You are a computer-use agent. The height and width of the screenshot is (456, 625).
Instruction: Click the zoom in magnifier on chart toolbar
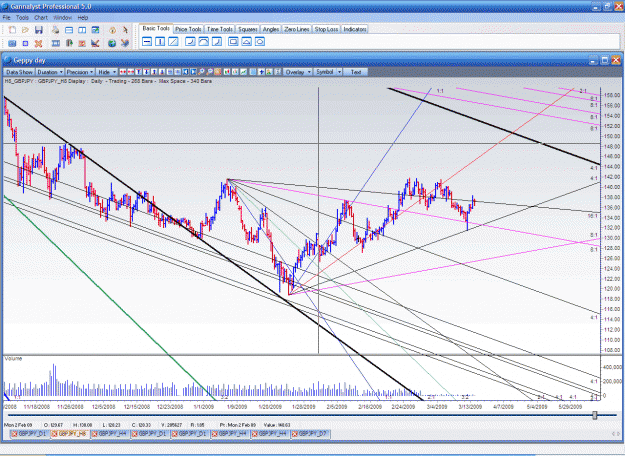[x=201, y=72]
